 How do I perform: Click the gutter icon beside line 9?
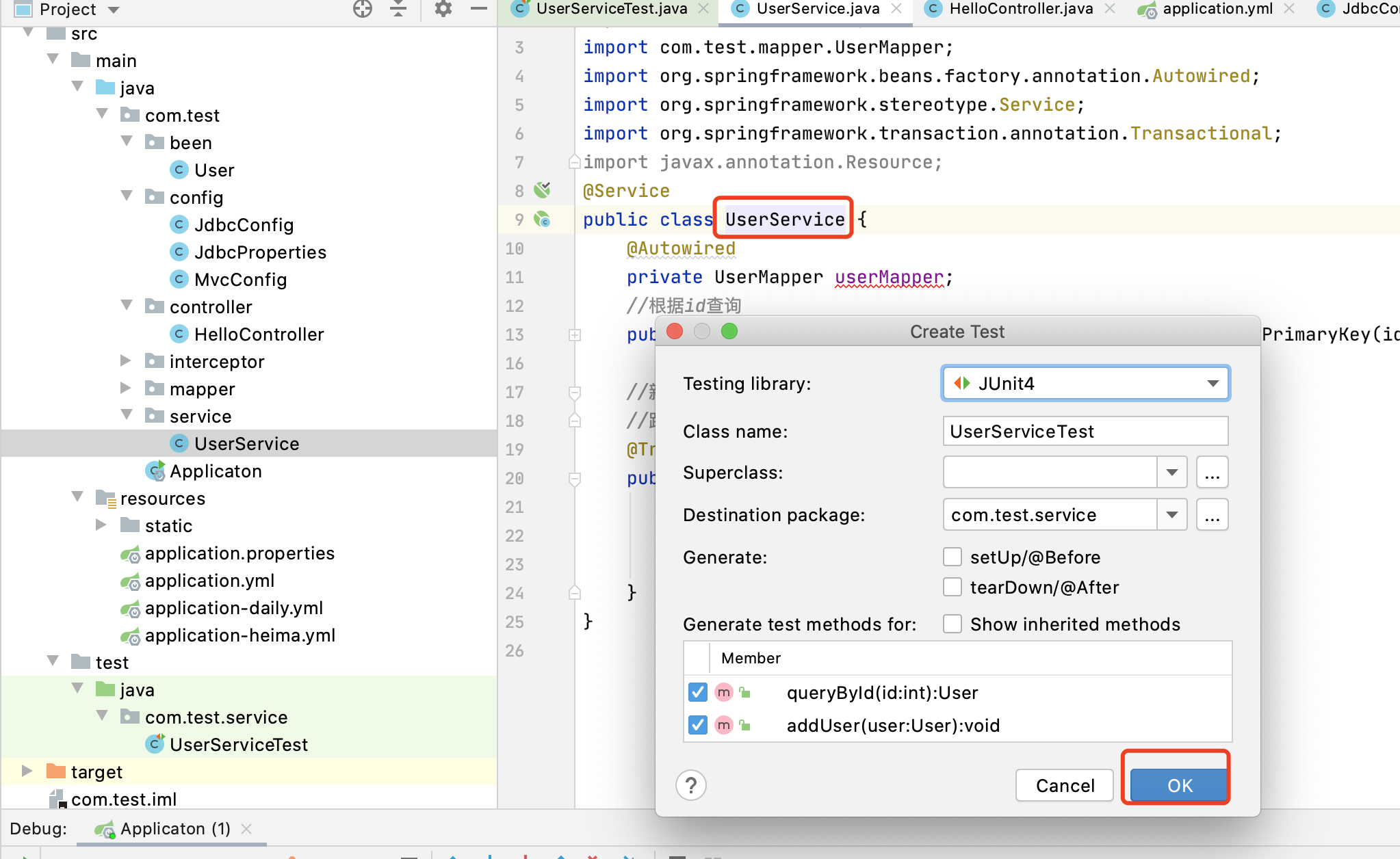[x=543, y=220]
